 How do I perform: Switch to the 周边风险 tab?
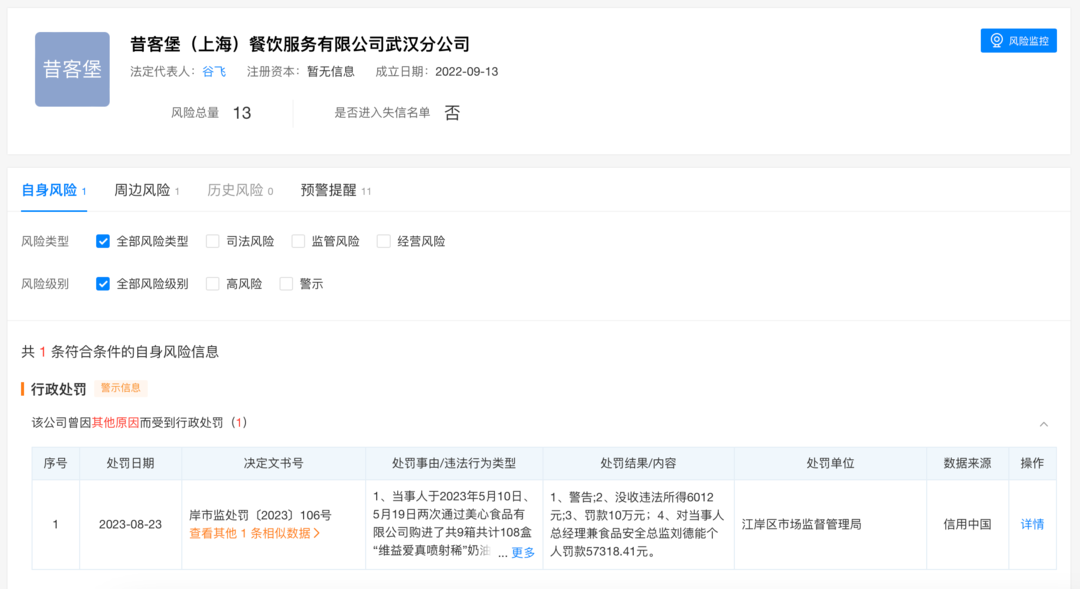[x=147, y=191]
